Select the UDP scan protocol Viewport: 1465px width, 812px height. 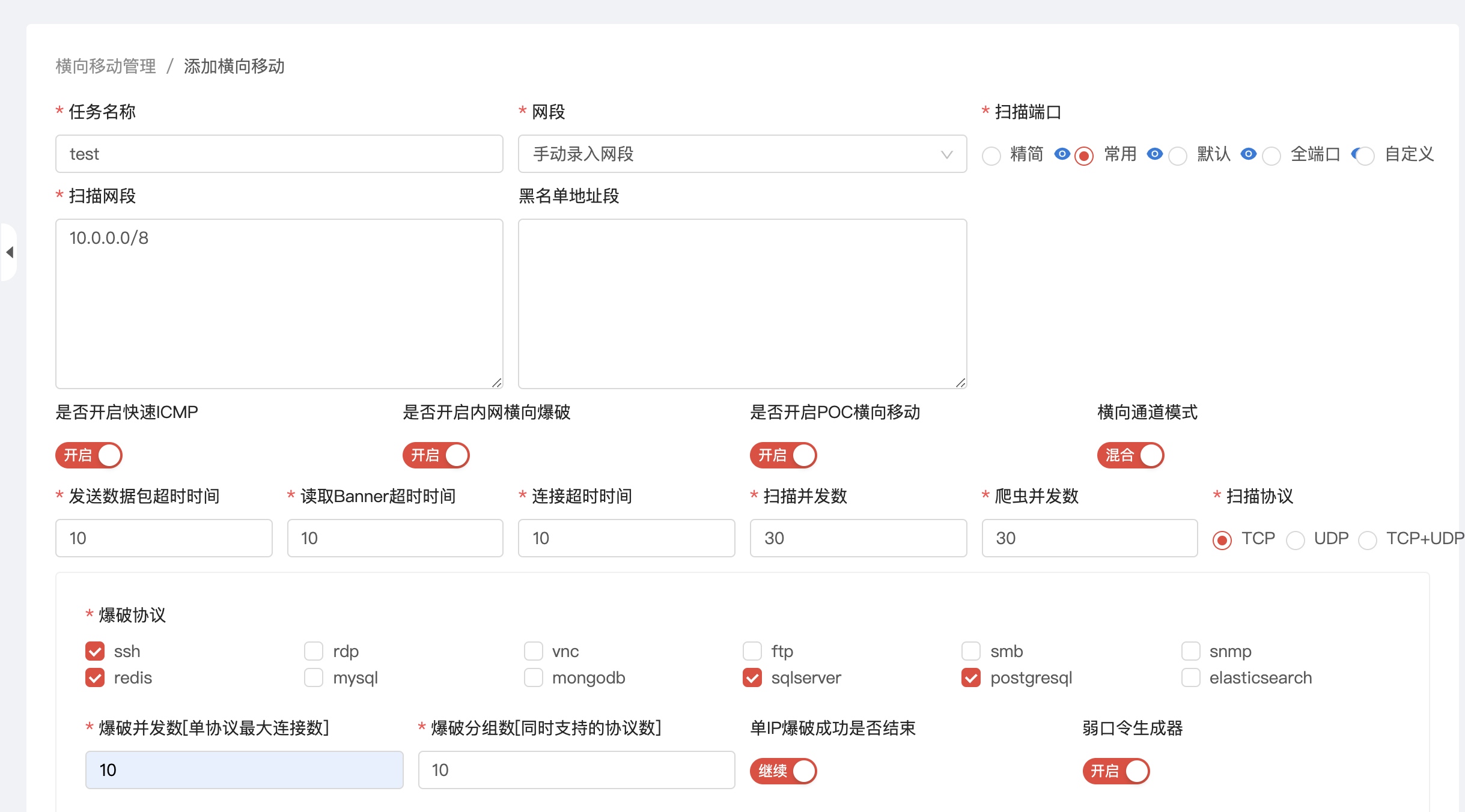point(1295,540)
